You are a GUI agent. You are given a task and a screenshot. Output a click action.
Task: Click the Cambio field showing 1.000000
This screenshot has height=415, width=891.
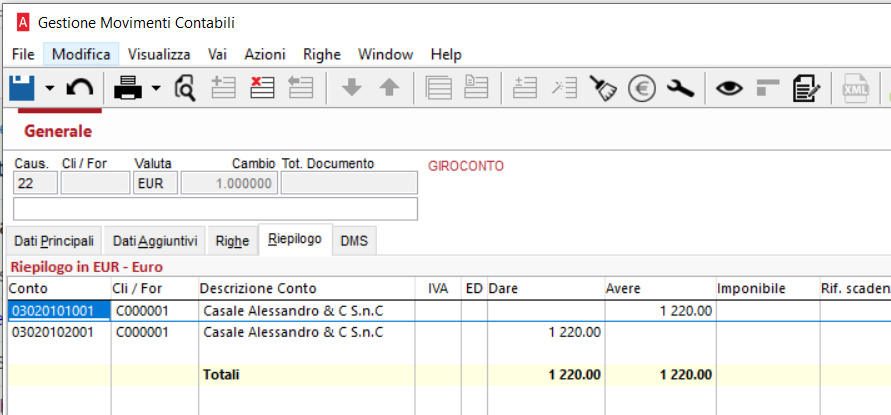click(230, 184)
